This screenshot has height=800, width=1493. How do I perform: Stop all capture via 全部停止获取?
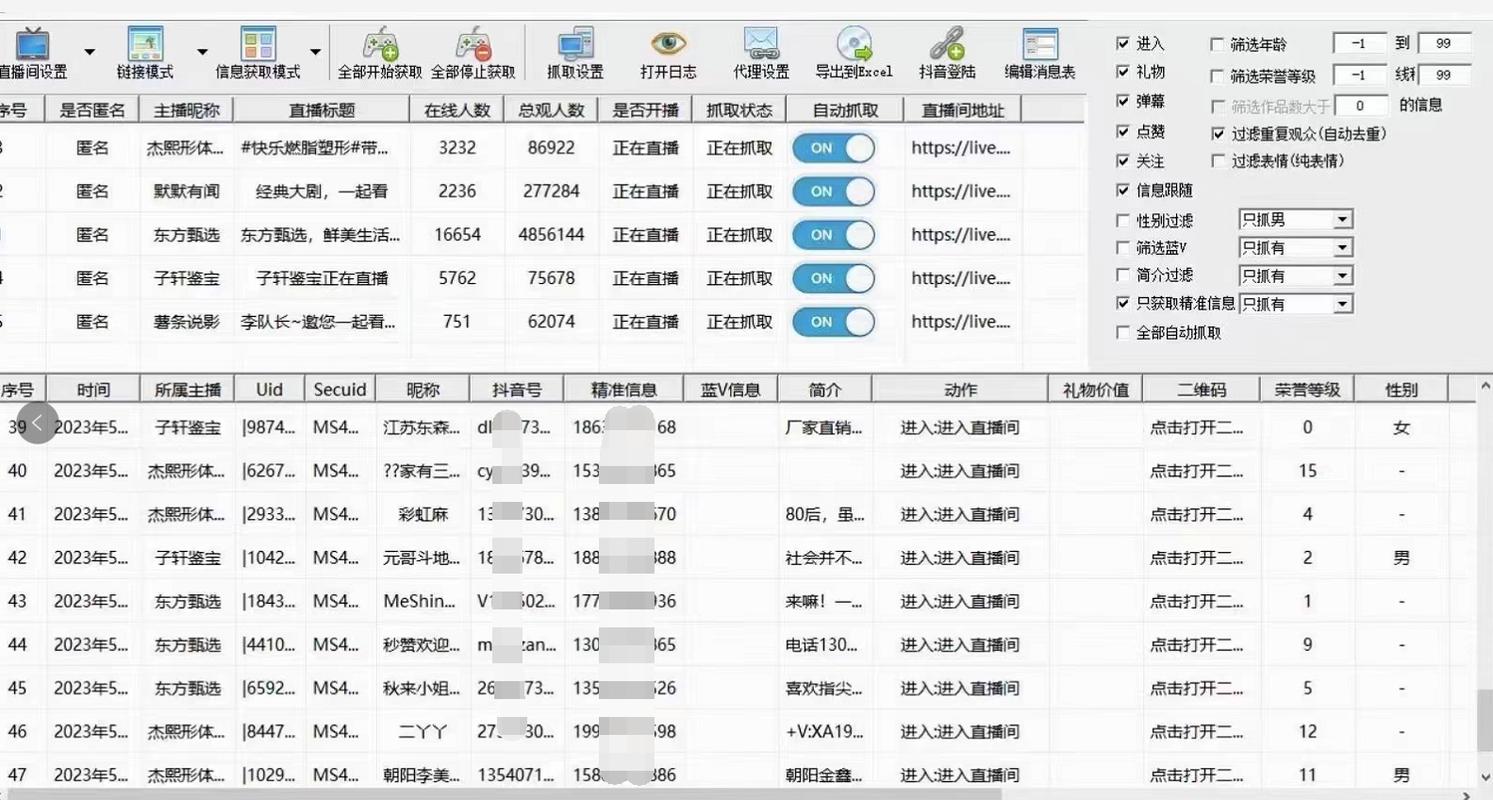point(473,53)
